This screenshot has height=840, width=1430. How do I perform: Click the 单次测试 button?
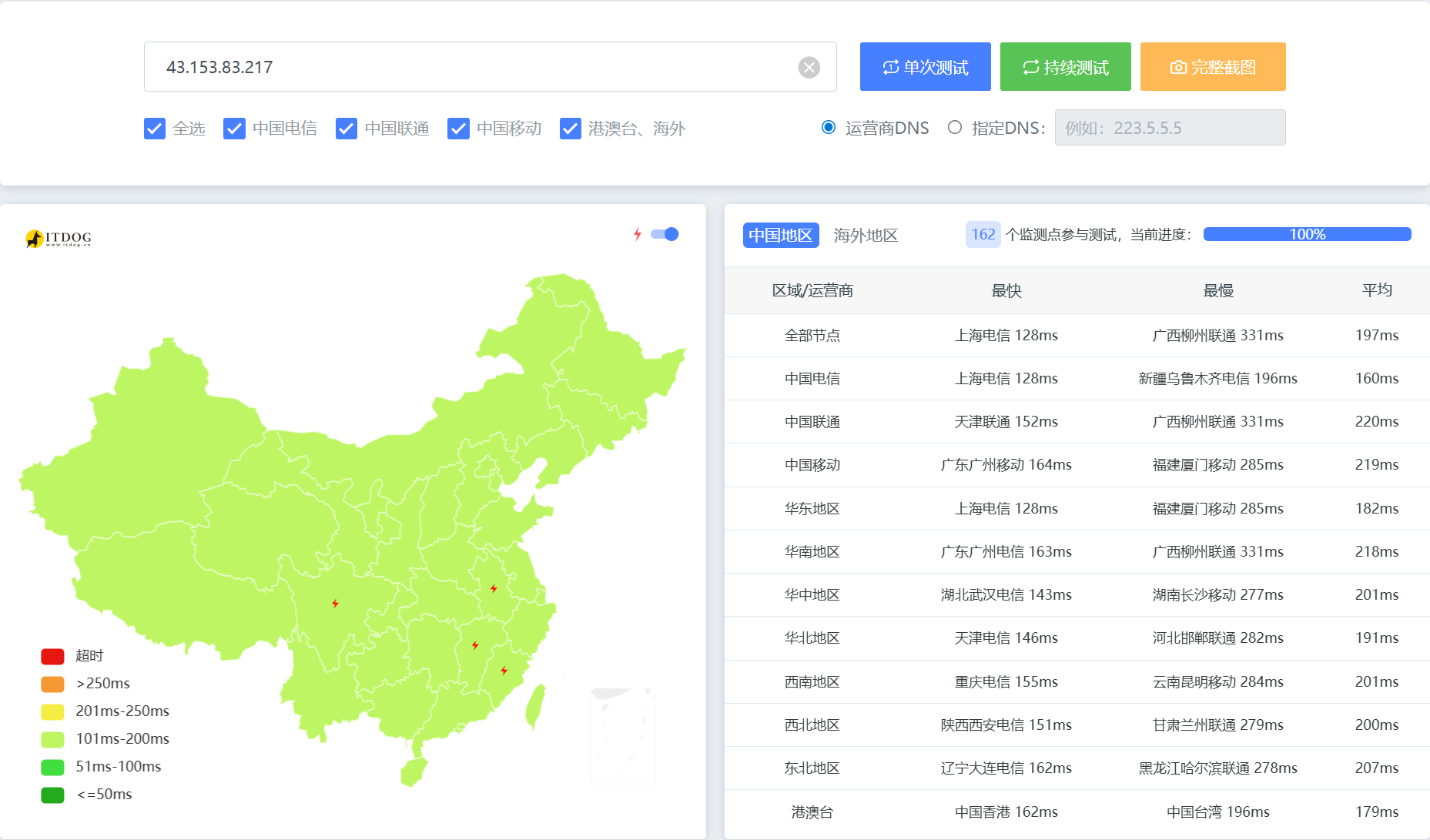[926, 67]
